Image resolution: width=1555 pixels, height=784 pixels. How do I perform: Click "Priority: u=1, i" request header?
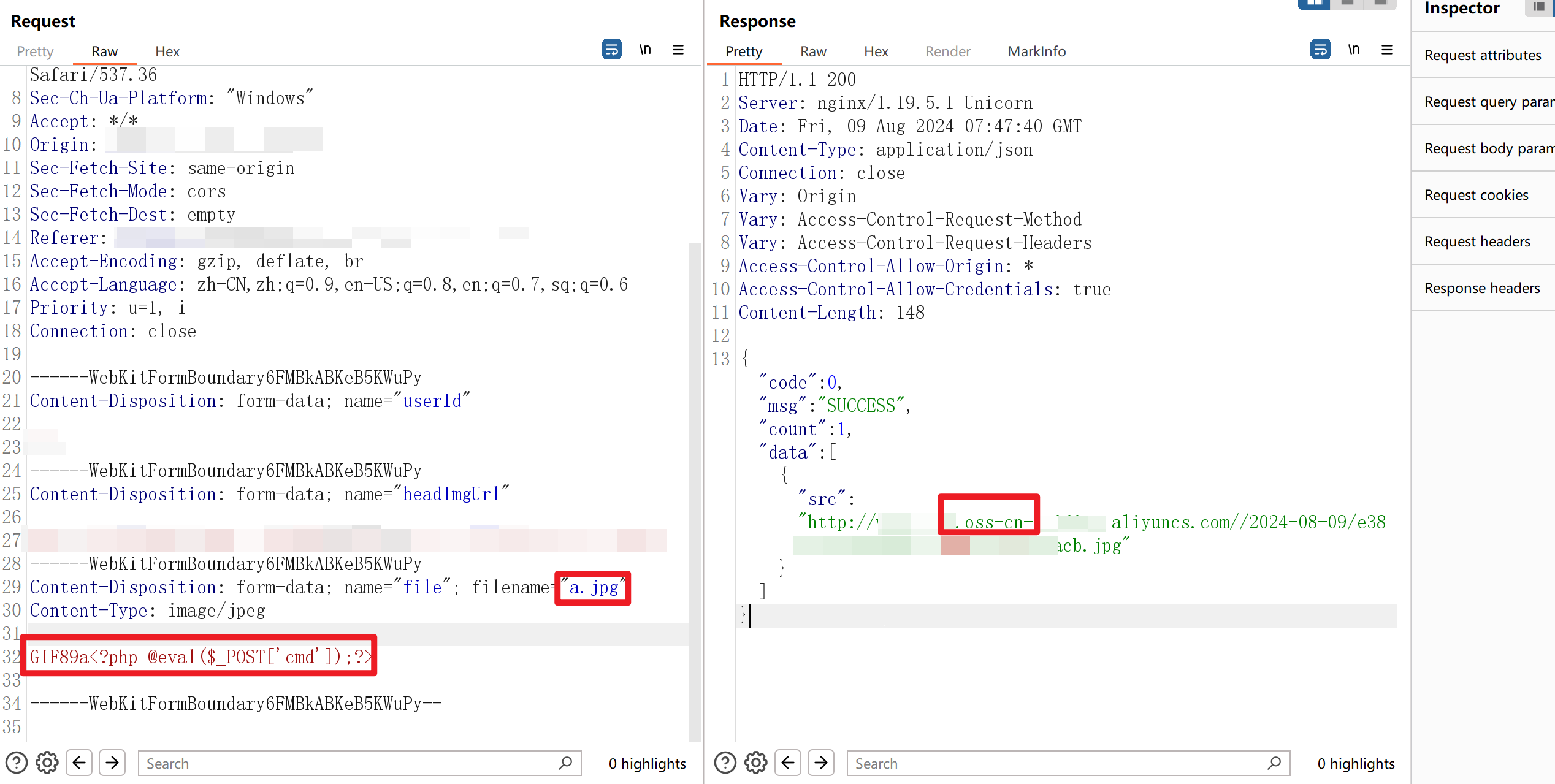108,308
